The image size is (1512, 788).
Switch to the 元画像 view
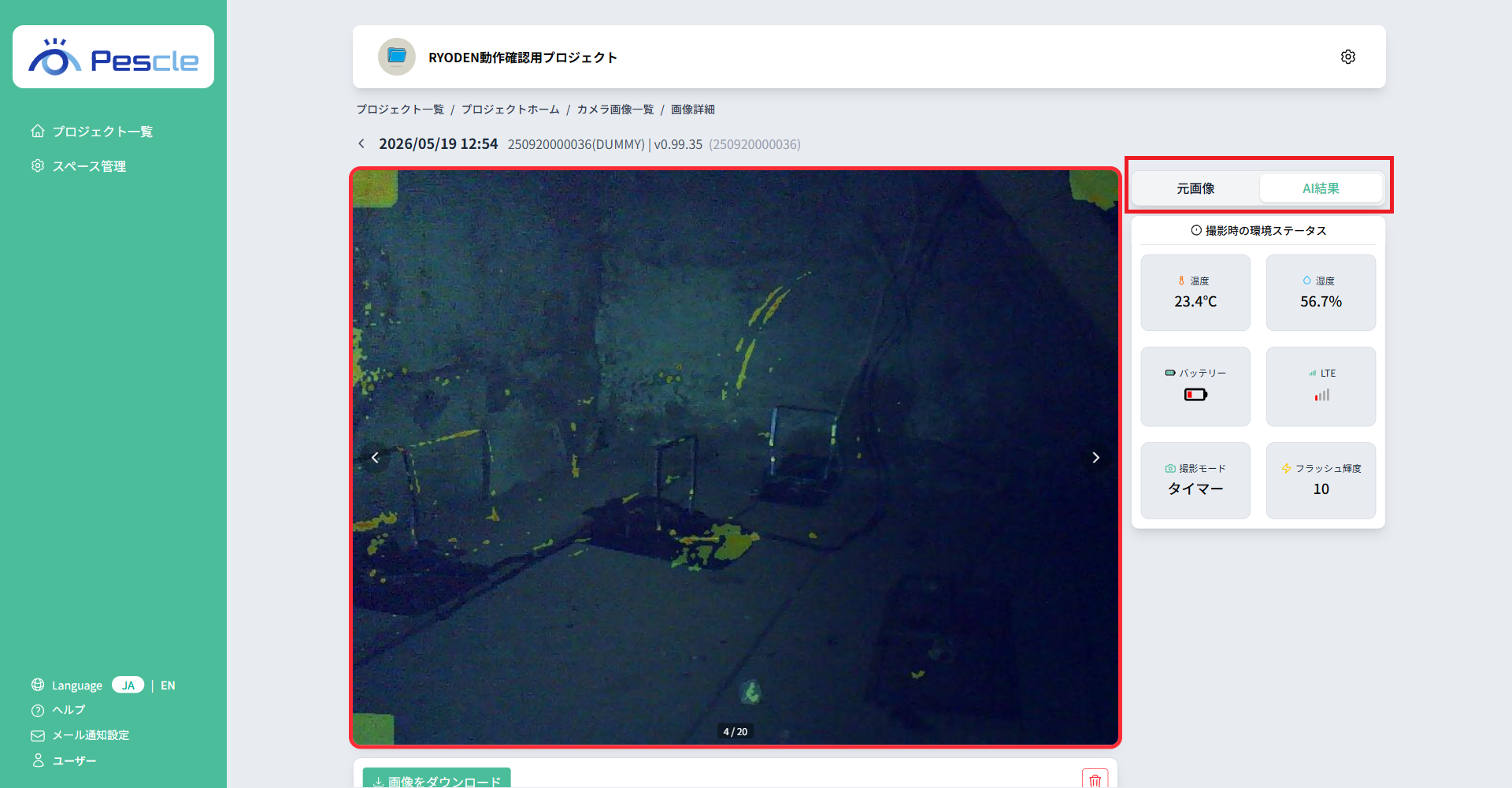1195,188
